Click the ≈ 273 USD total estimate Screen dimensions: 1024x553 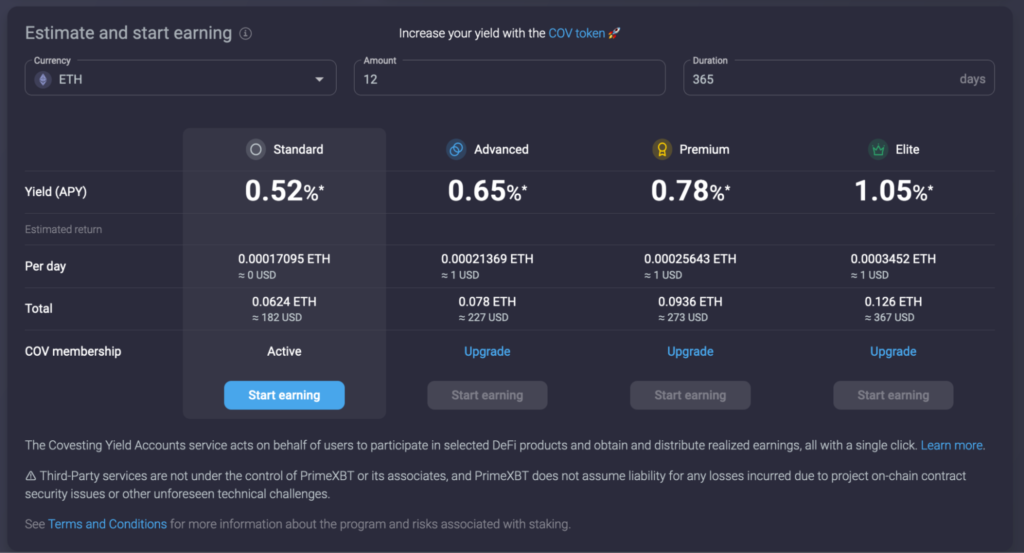pyautogui.click(x=683, y=318)
